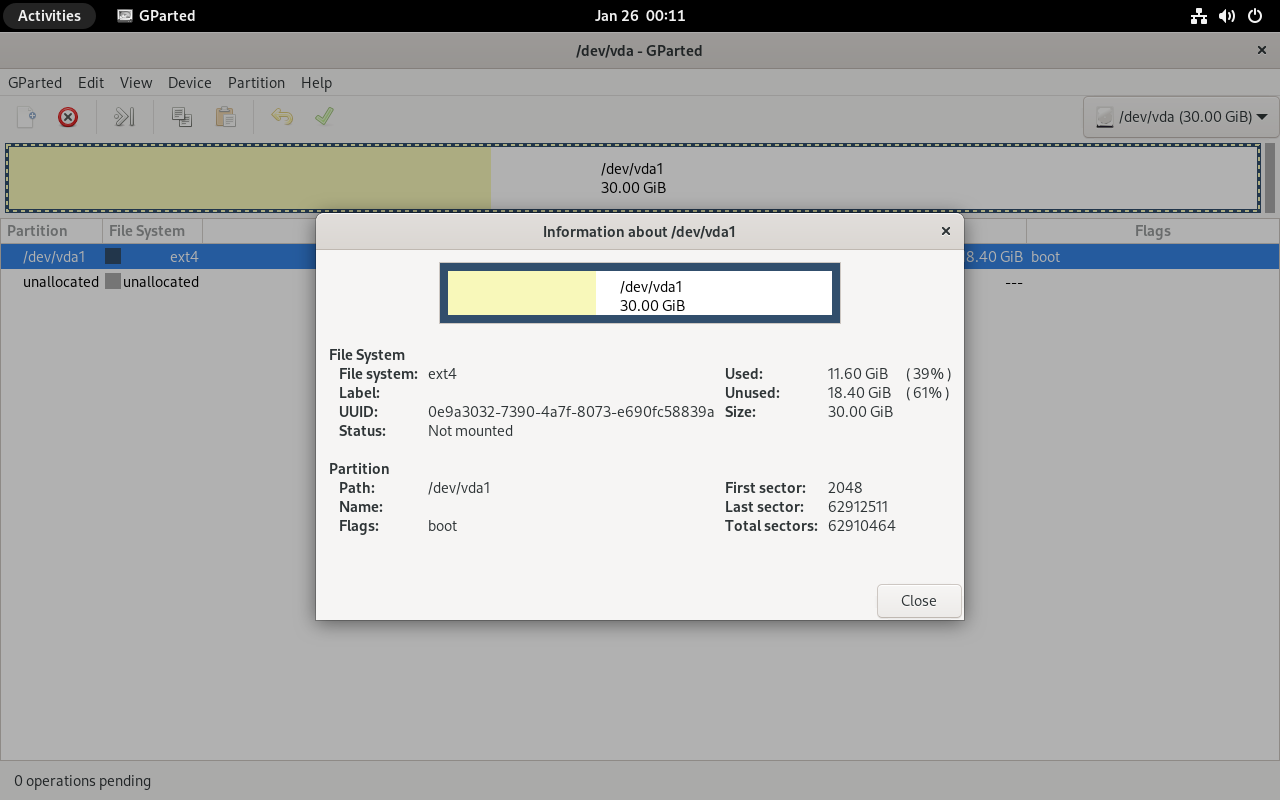Open the network status tray icon
Image resolution: width=1280 pixels, height=800 pixels.
pyautogui.click(x=1199, y=16)
